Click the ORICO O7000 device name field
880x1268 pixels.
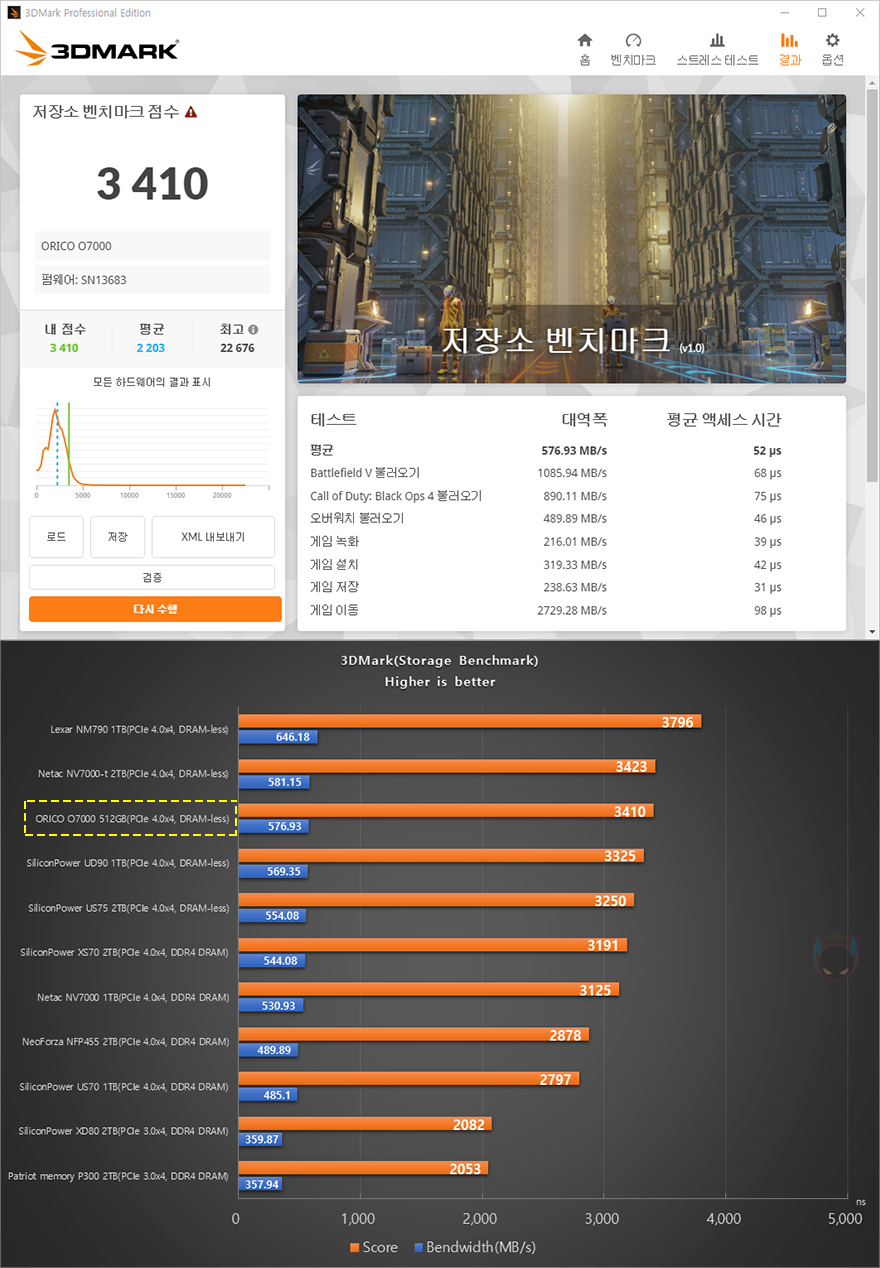(x=152, y=246)
